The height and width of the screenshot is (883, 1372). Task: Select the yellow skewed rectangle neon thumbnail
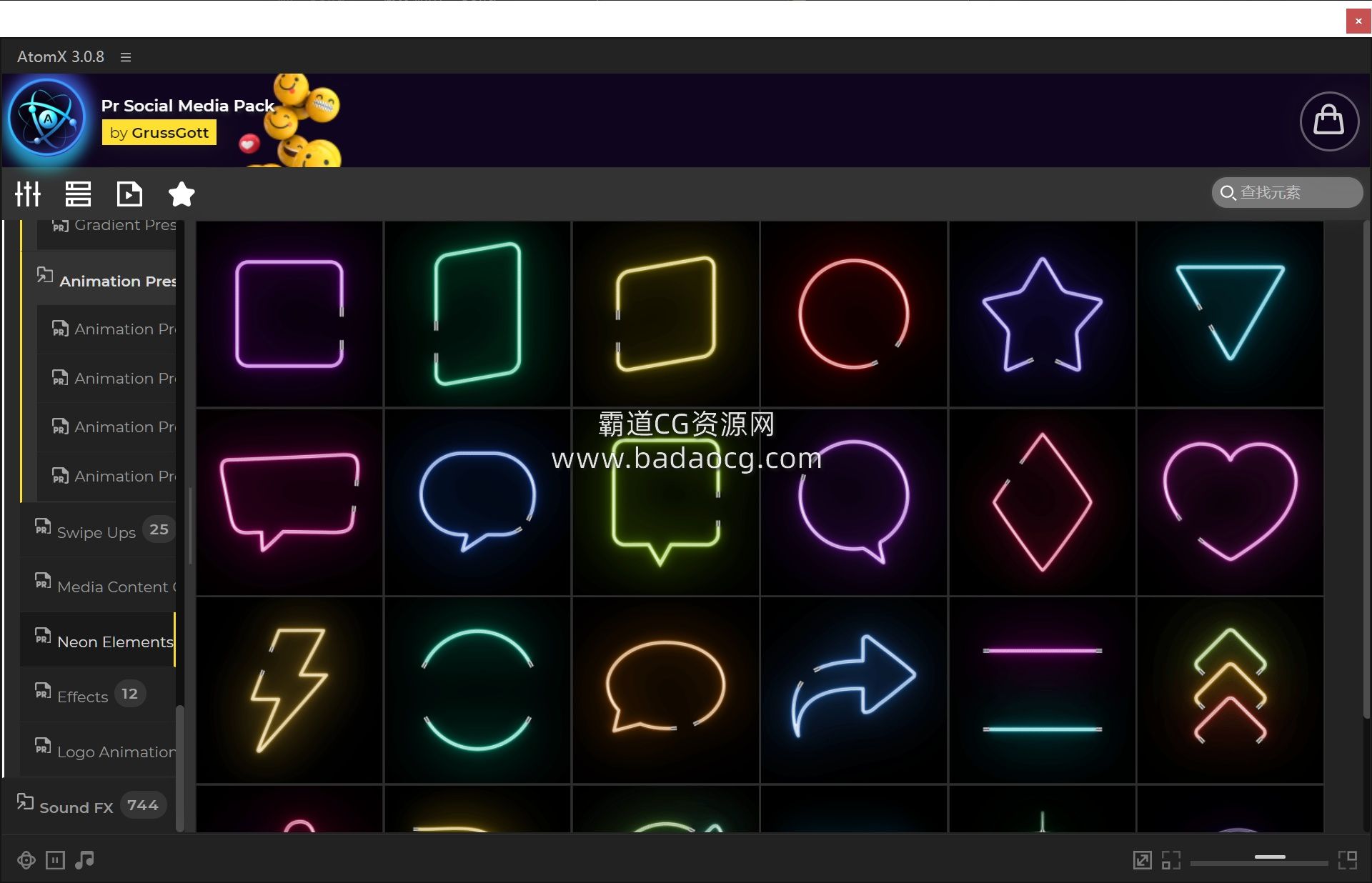coord(666,314)
